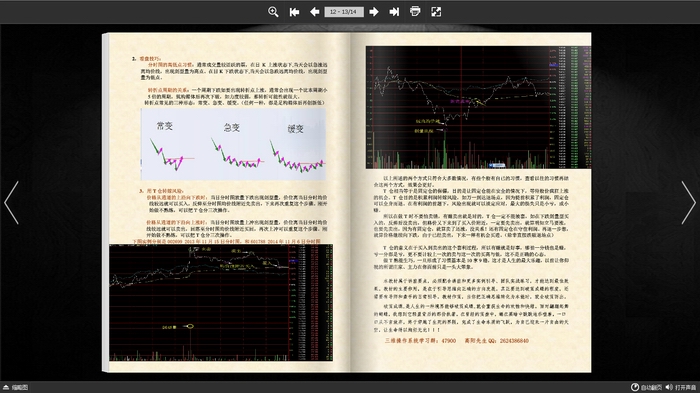Screen dimensions: 700x393
Task: Click the 常变 急变 缓变 pattern diagram
Action: 233,144
